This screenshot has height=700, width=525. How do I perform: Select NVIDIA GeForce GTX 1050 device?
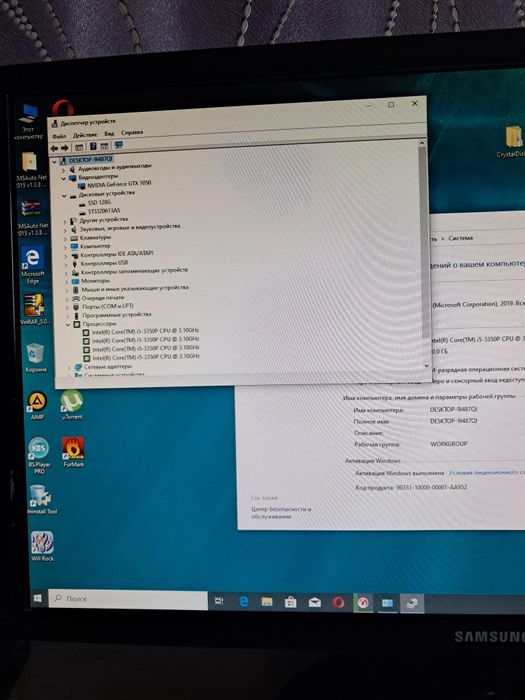115,184
